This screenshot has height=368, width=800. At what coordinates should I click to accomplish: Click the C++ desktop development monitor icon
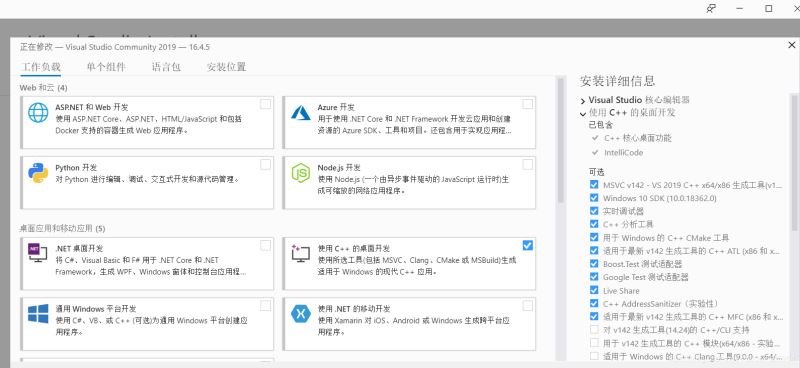tap(301, 253)
